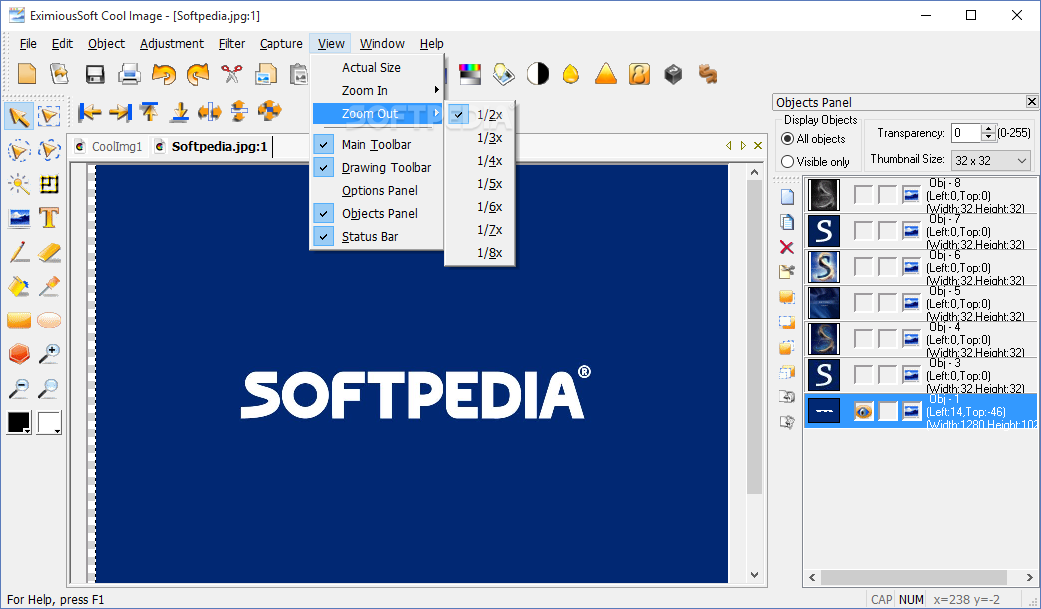Screen dimensions: 1041x609
Task: Select the arrow pointer selection tool
Action: [x=19, y=116]
